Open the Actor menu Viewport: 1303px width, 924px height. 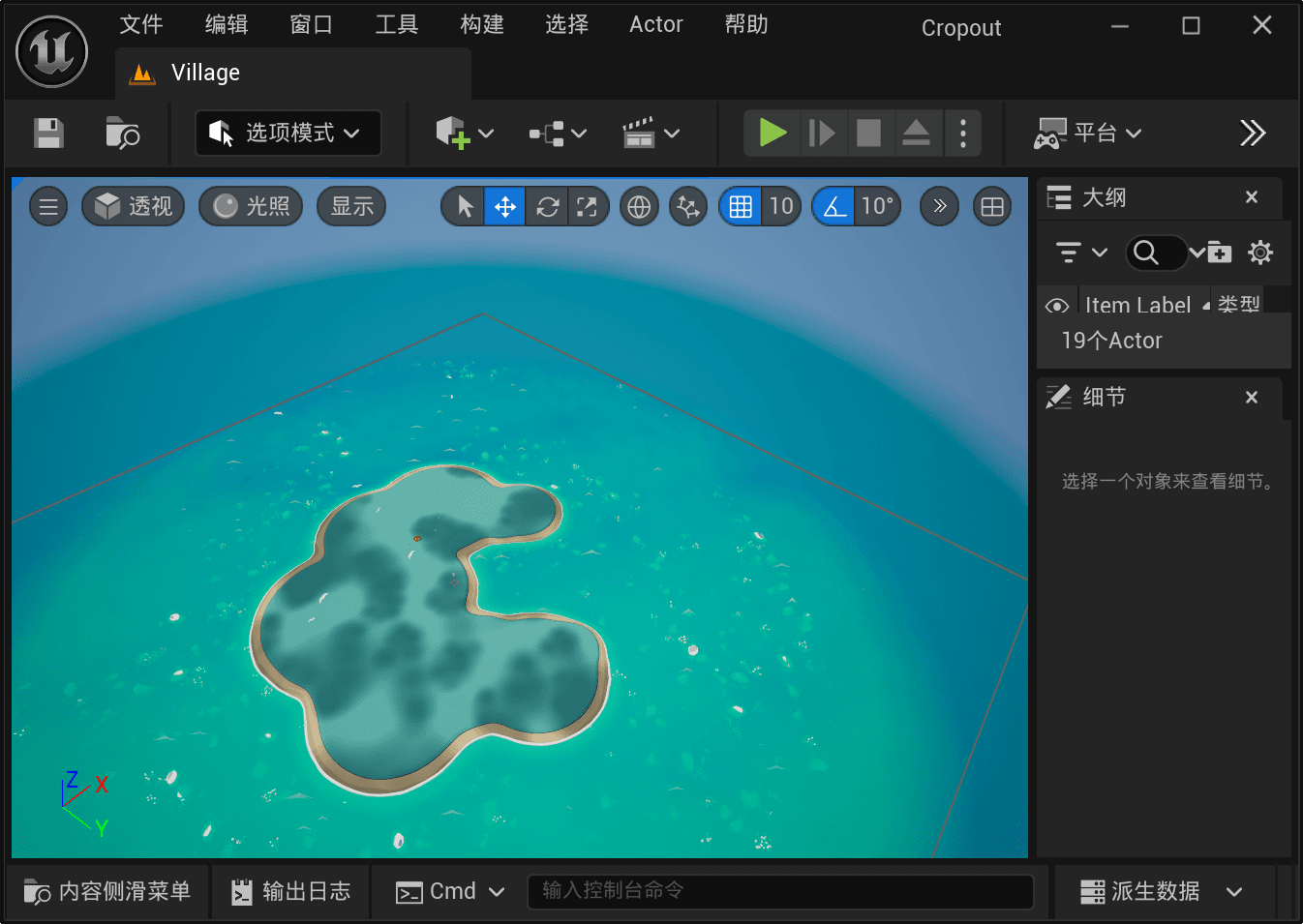point(656,24)
